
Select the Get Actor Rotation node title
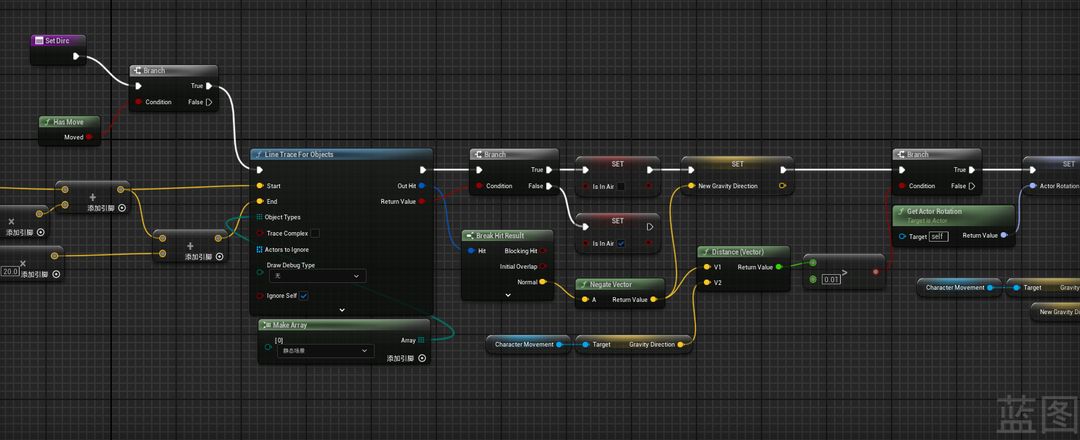[933, 211]
